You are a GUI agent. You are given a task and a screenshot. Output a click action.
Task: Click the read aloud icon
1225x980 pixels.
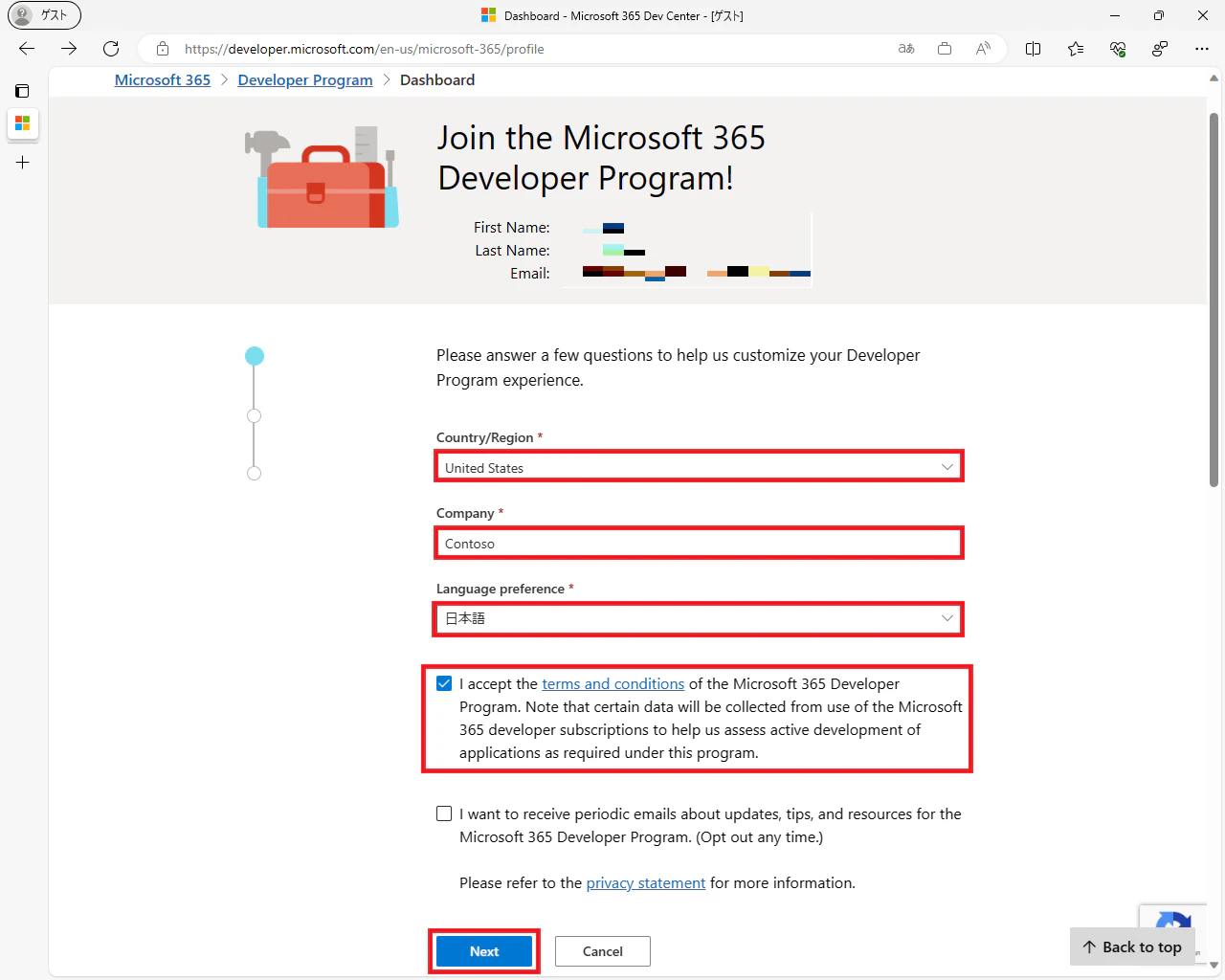pos(983,49)
